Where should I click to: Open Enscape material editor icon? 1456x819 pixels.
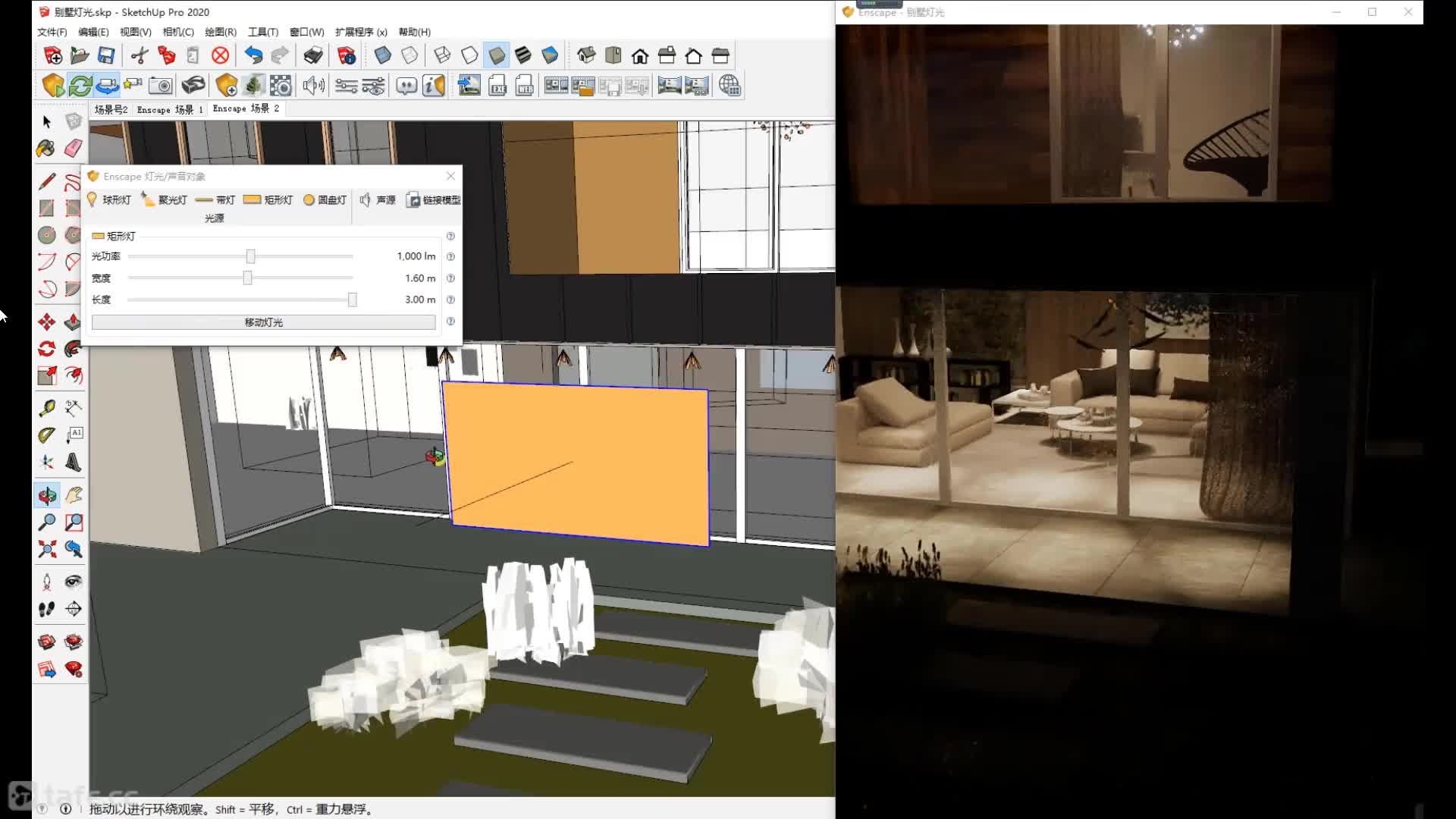coord(281,86)
